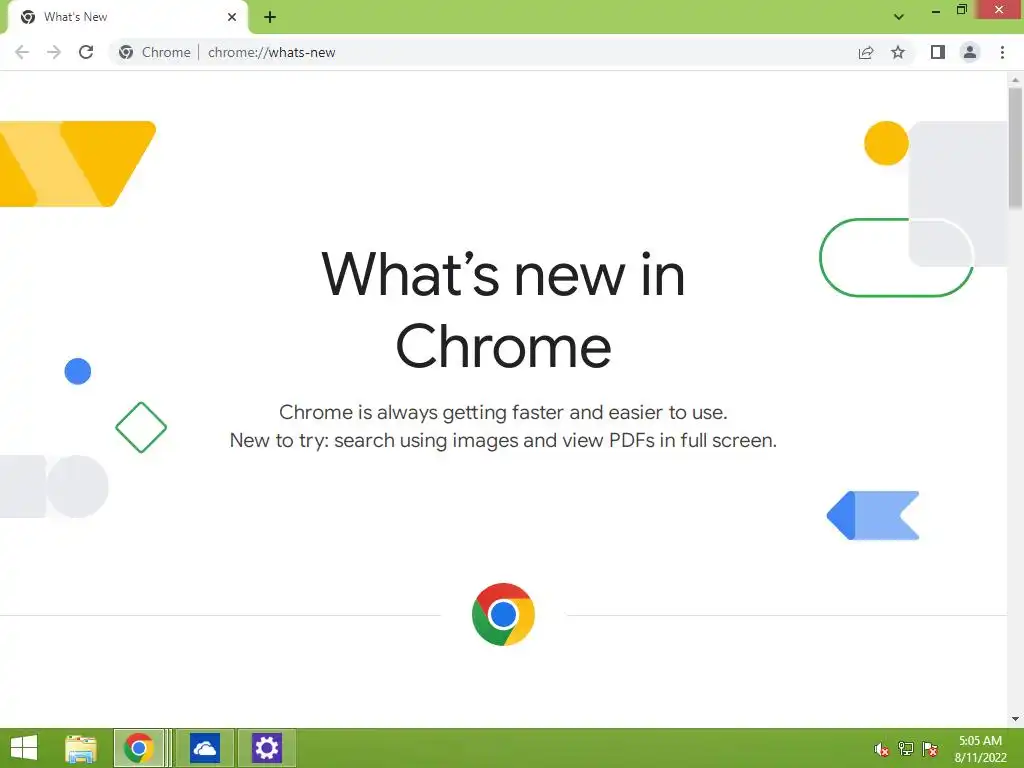Open the Action Center flag icon
The width and height of the screenshot is (1024, 768).
point(930,749)
